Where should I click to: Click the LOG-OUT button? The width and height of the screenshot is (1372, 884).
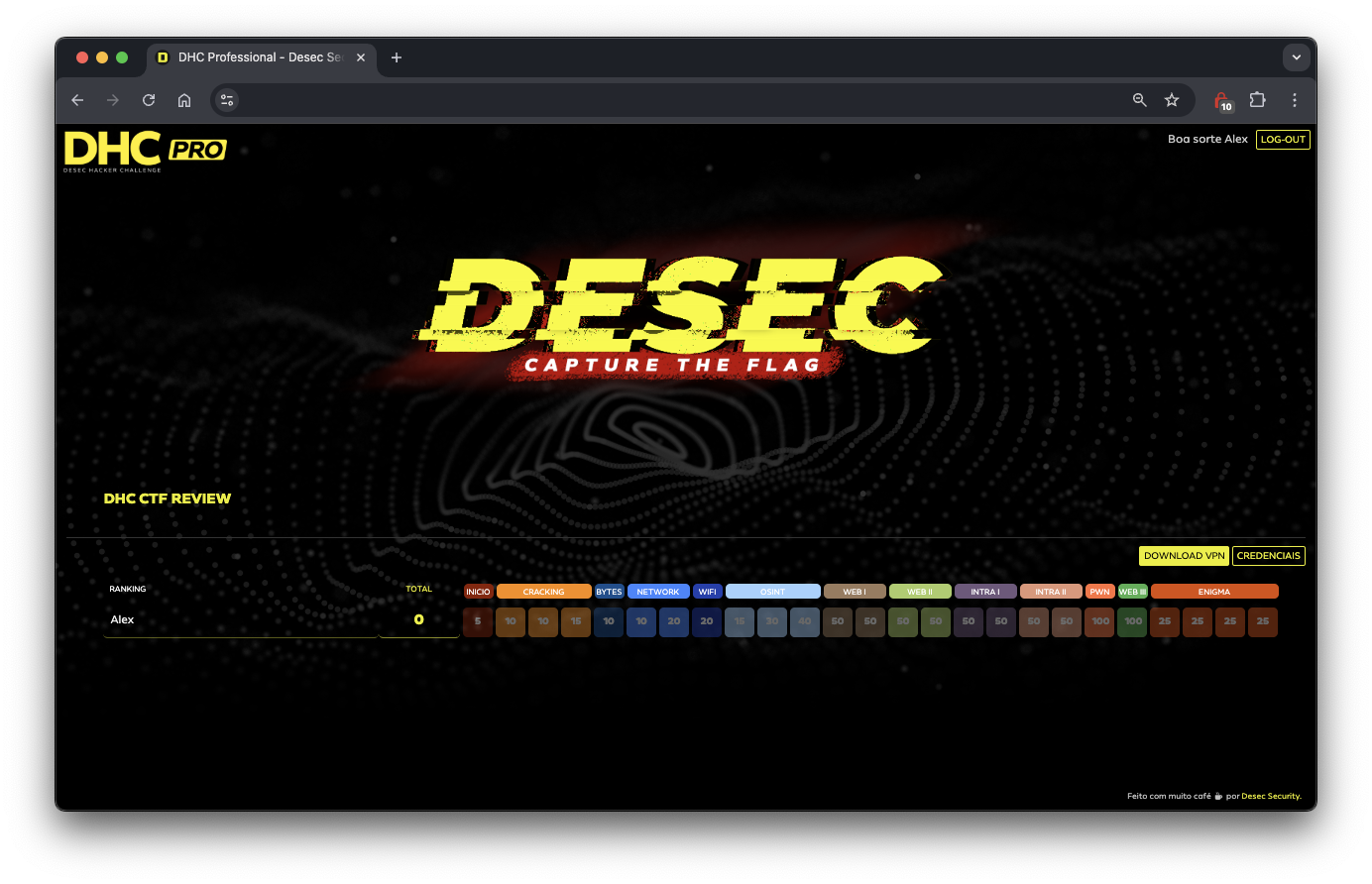[x=1283, y=140]
